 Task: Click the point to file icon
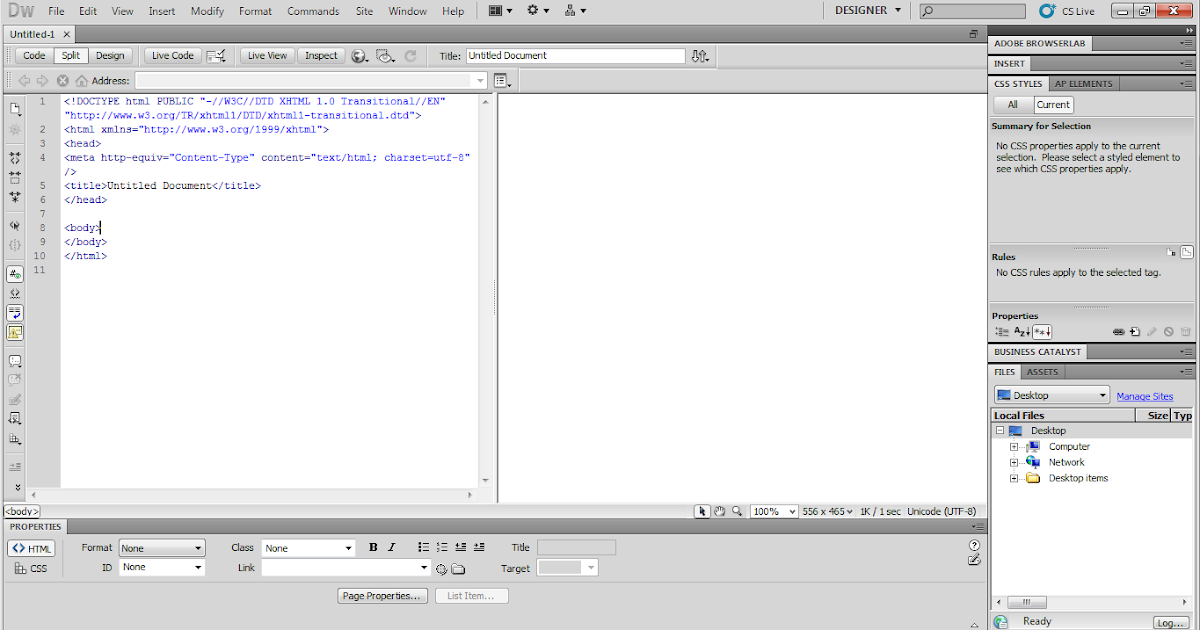click(441, 569)
